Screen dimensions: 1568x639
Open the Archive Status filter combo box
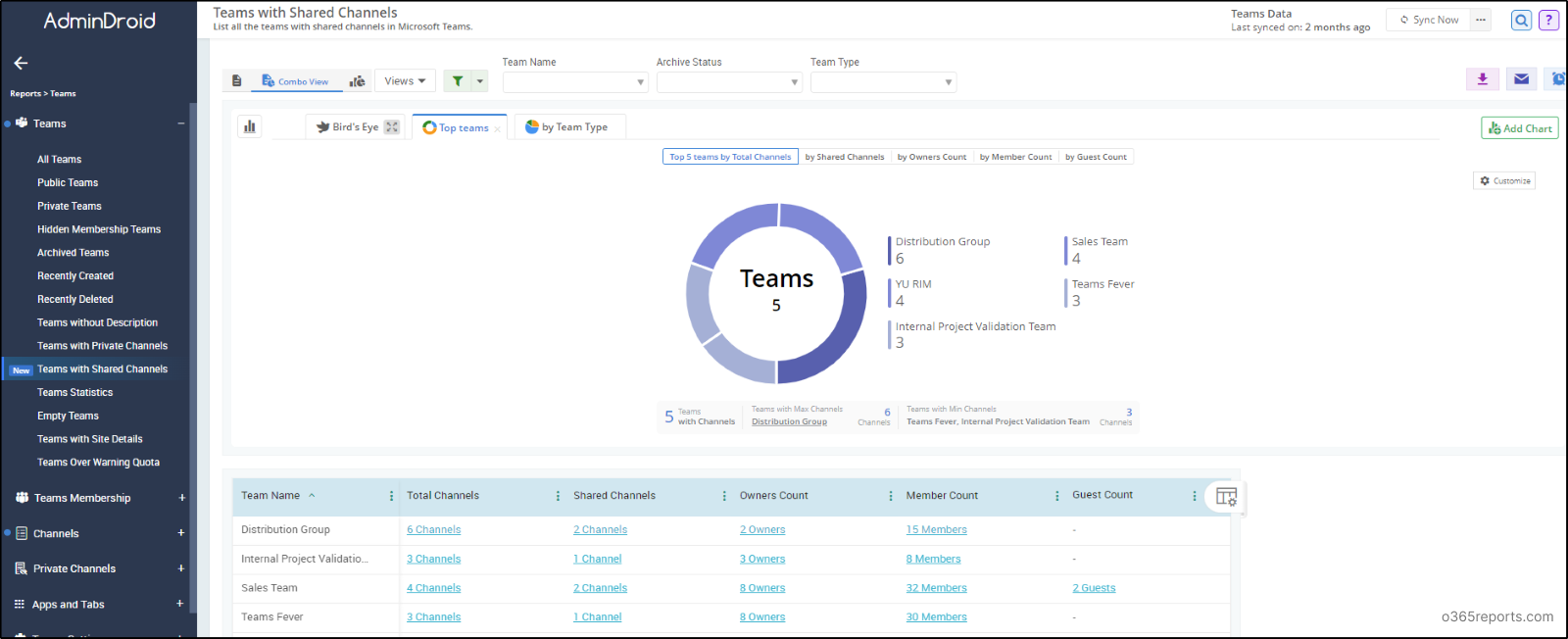729,82
